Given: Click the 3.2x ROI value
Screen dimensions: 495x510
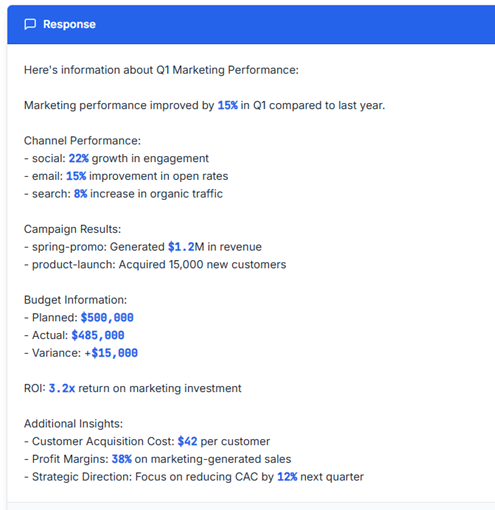Looking at the screenshot, I should (62, 388).
